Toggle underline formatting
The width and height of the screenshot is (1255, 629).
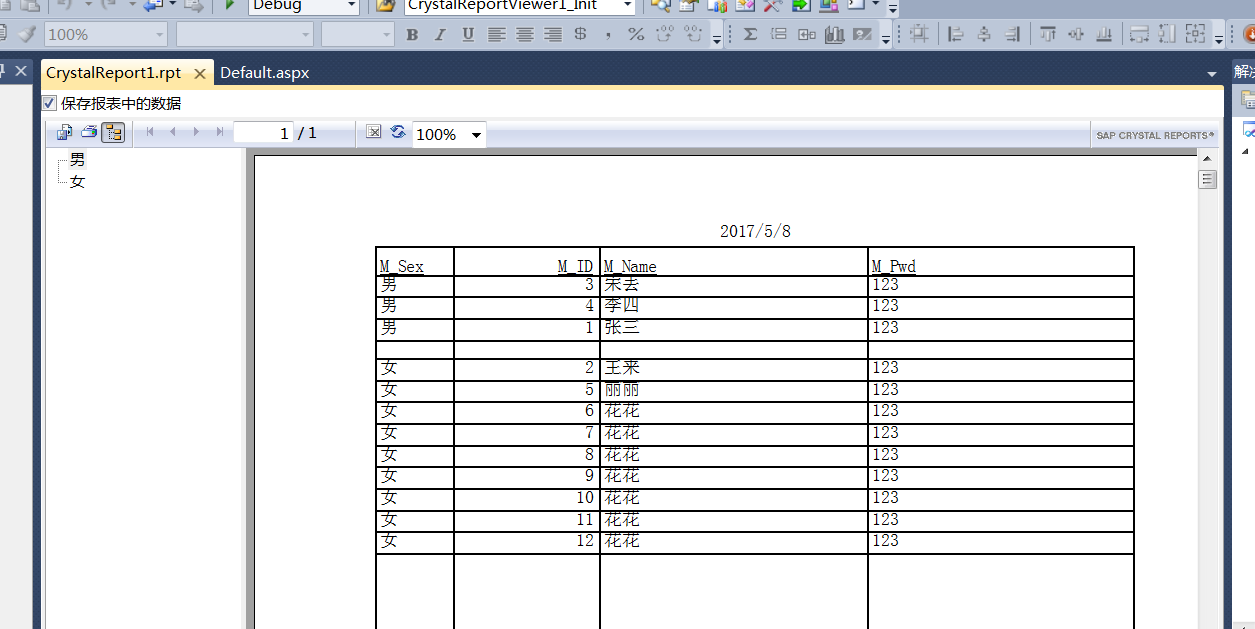[468, 35]
